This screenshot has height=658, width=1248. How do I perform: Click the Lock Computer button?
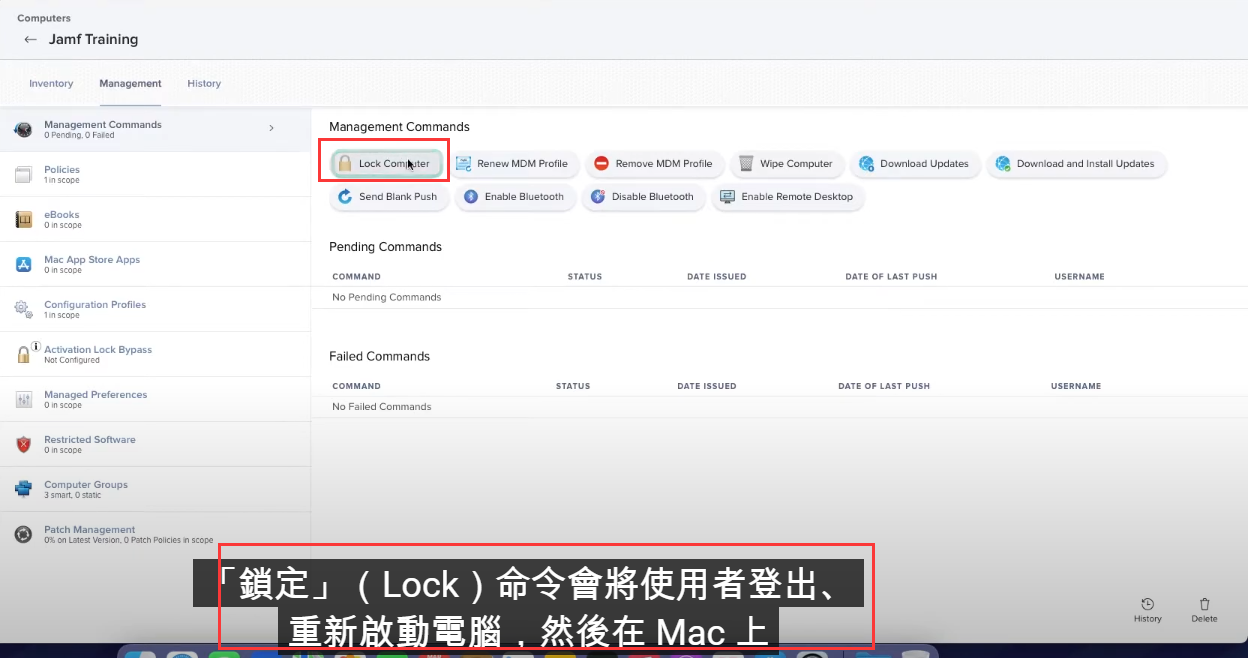(385, 164)
